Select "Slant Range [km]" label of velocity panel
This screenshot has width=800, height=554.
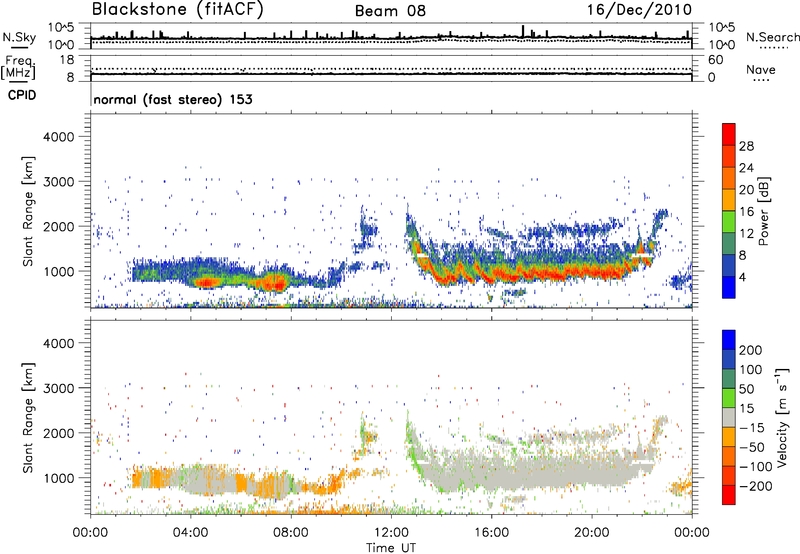28,418
